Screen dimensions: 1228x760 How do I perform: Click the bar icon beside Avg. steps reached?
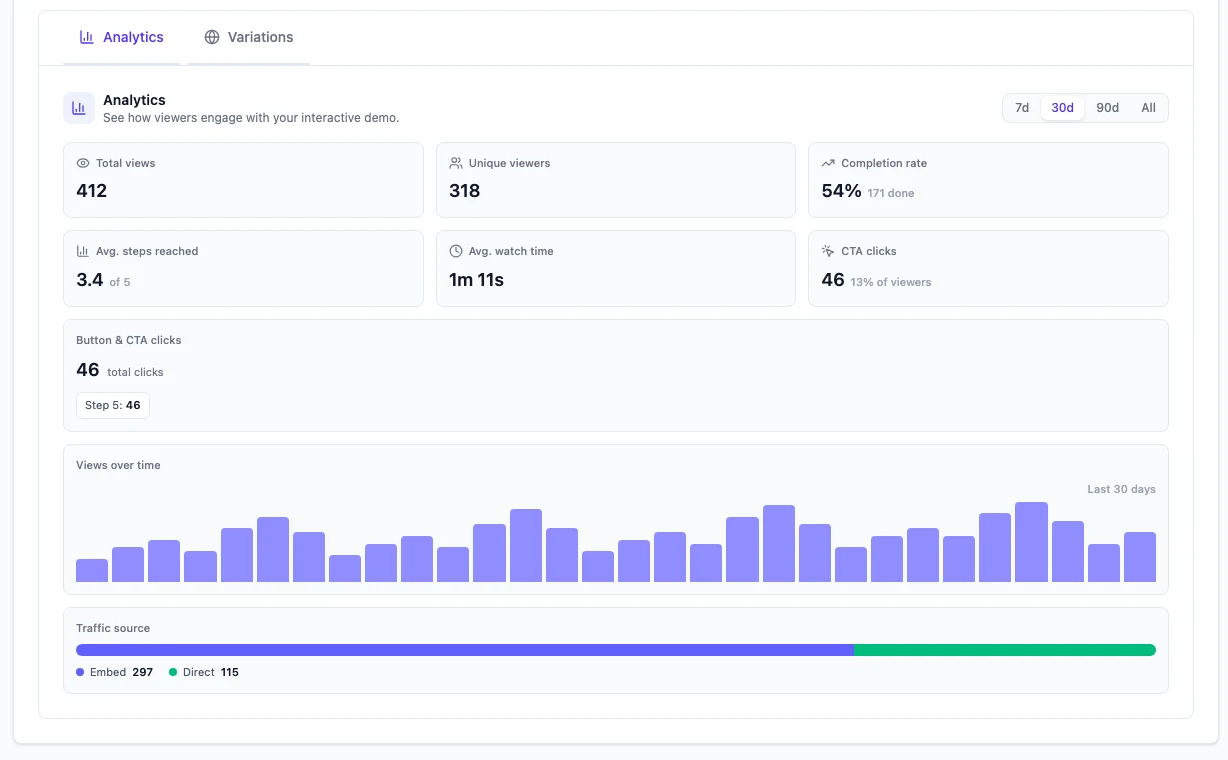83,251
